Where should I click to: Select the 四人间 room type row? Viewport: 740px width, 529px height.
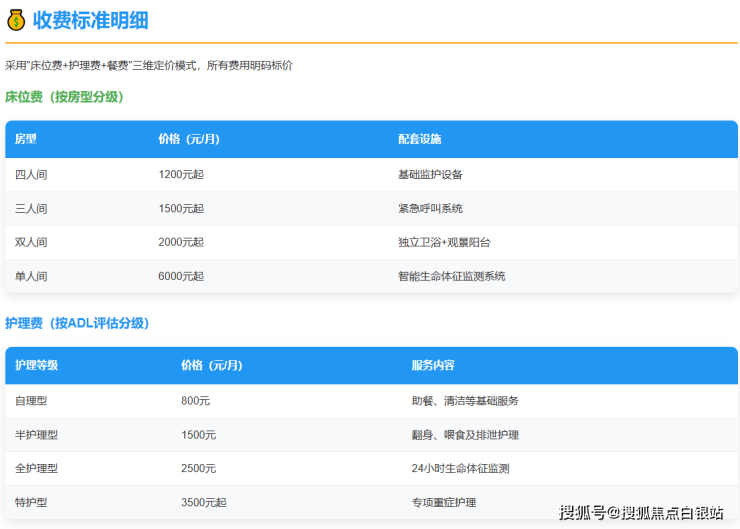31,174
